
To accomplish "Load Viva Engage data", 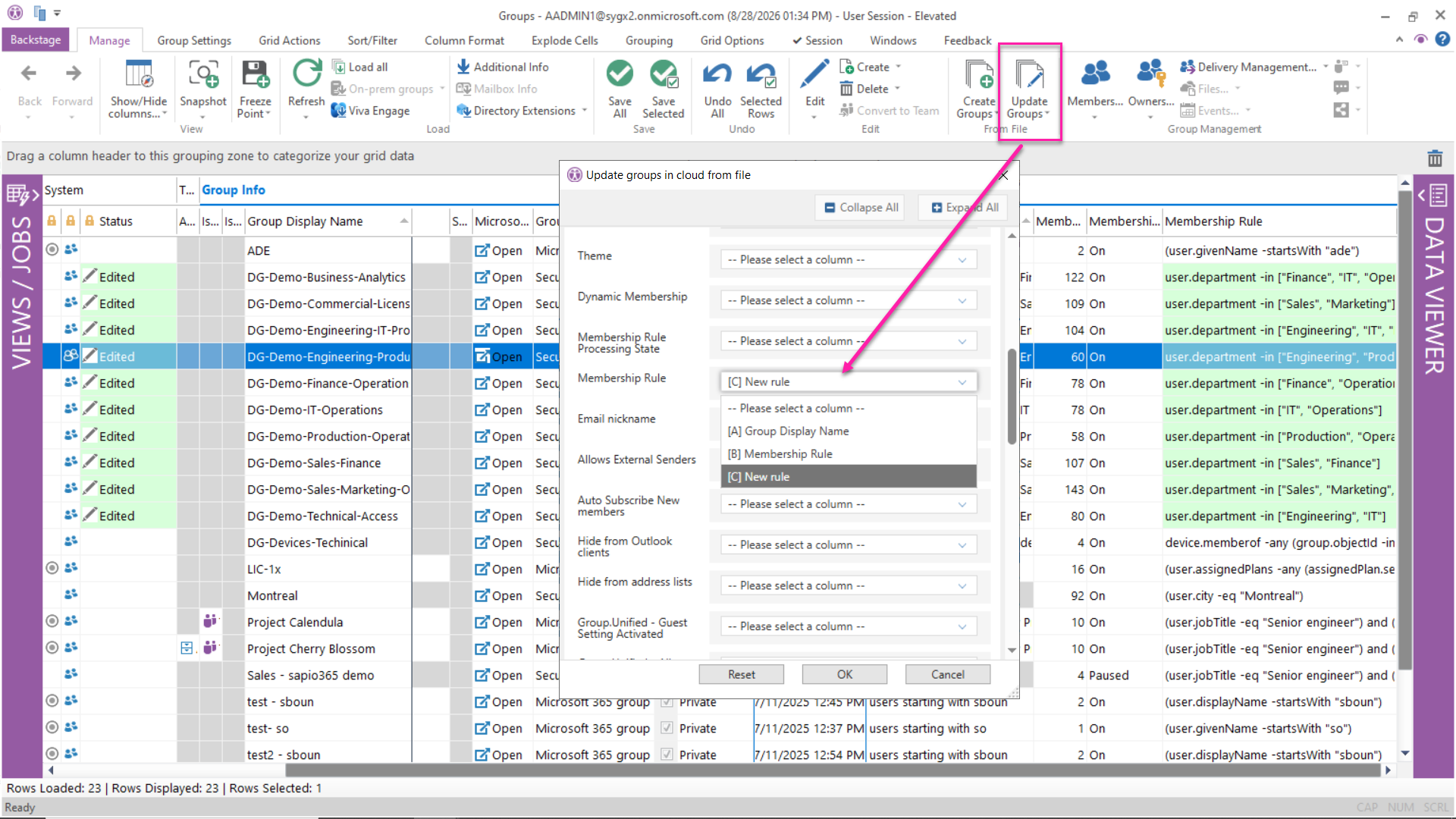I will 371,111.
